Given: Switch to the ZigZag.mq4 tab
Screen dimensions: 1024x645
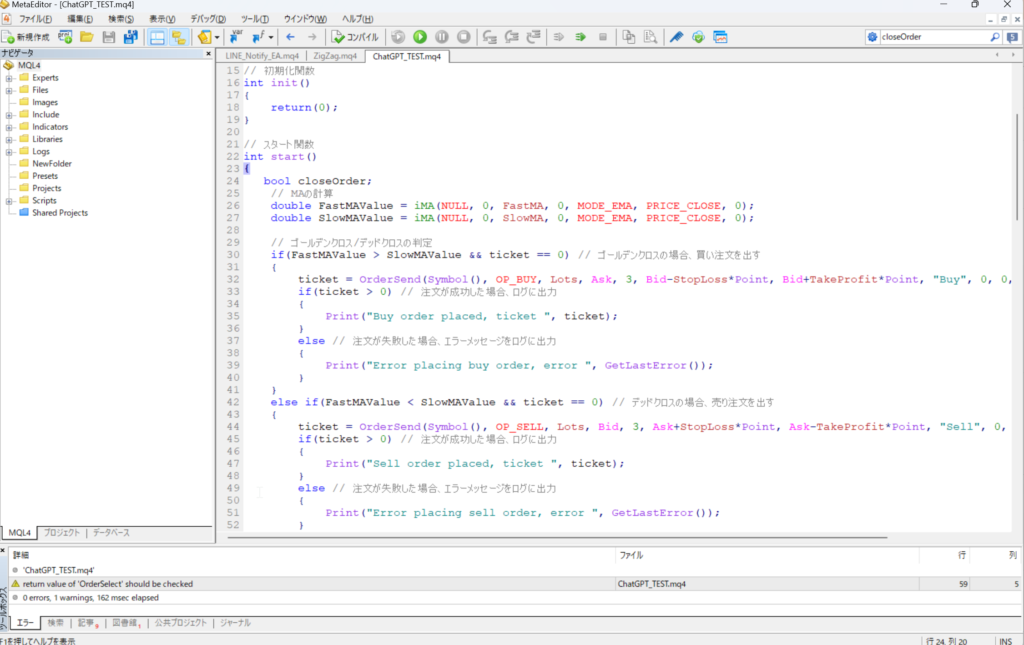Looking at the screenshot, I should [335, 56].
